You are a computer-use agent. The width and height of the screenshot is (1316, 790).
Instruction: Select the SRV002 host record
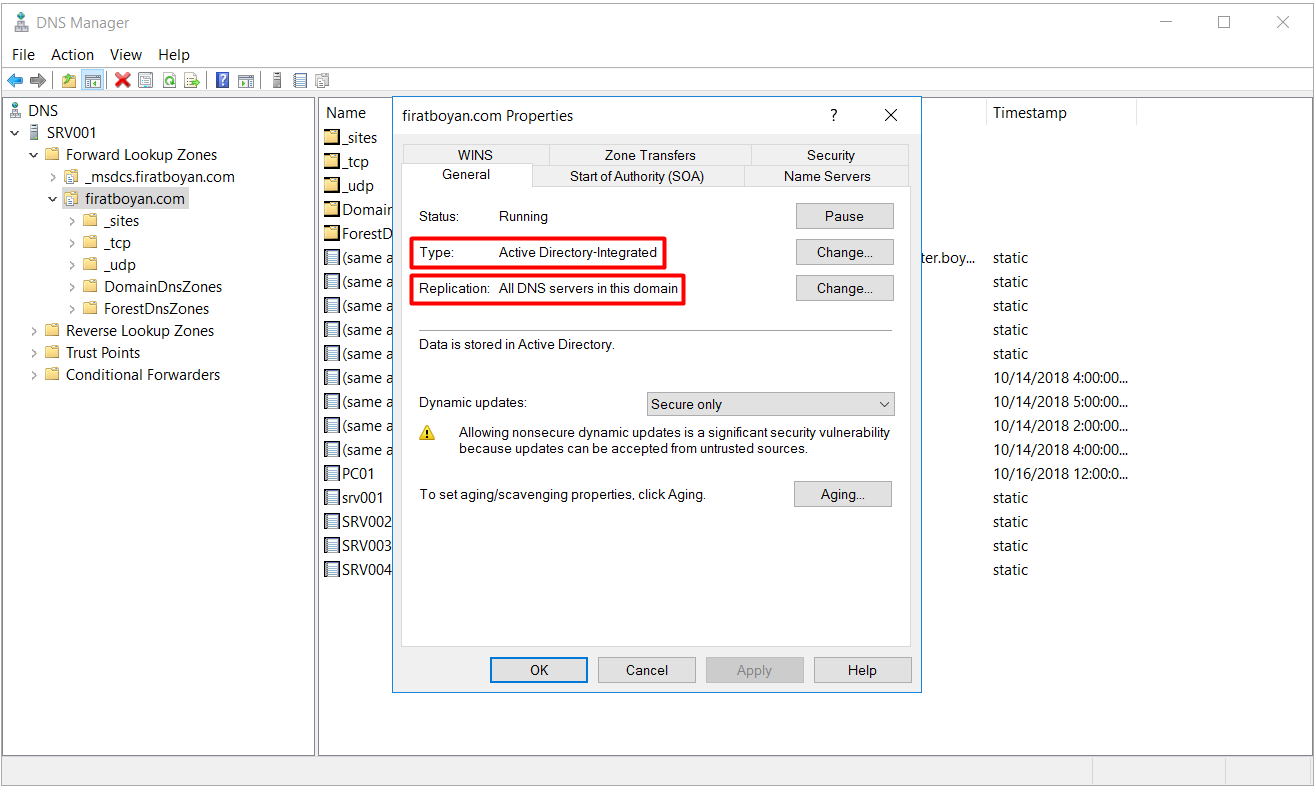tap(358, 522)
